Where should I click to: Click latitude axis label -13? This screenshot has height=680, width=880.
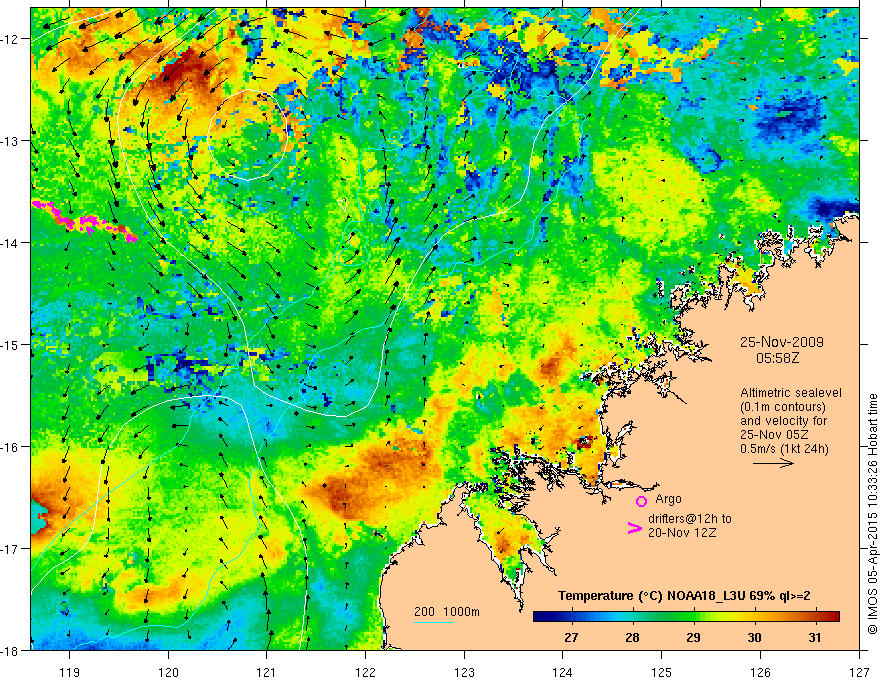(x=10, y=140)
